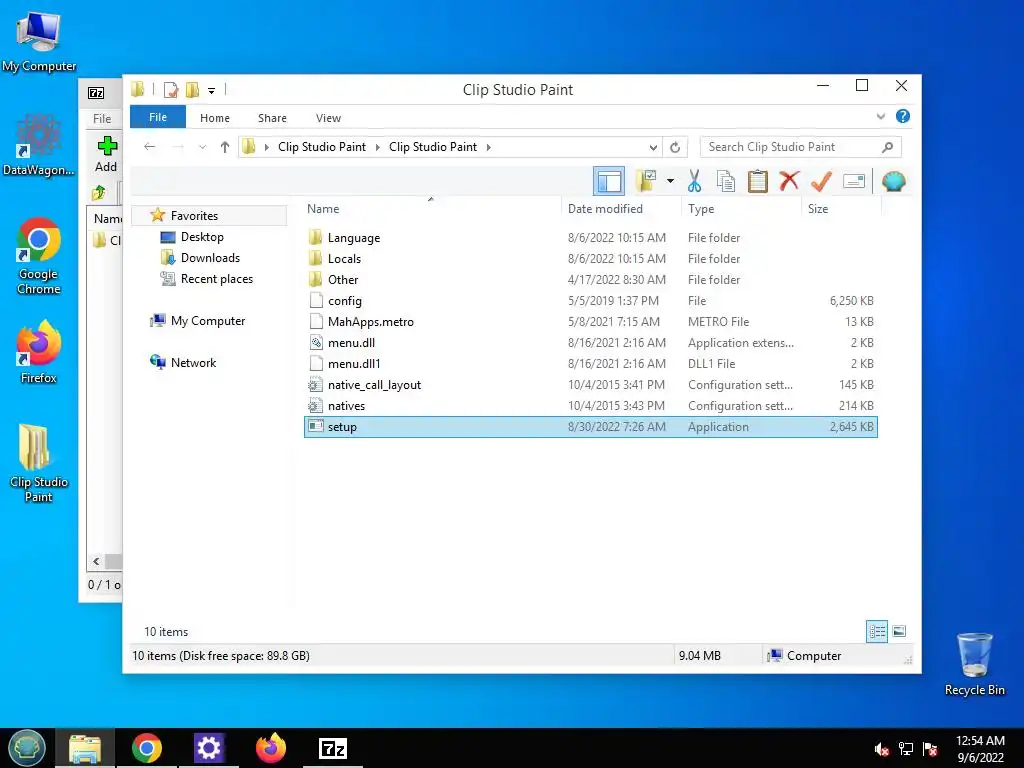Click the Copy icon in toolbar
Screen dimensions: 1024x768
pyautogui.click(x=726, y=181)
